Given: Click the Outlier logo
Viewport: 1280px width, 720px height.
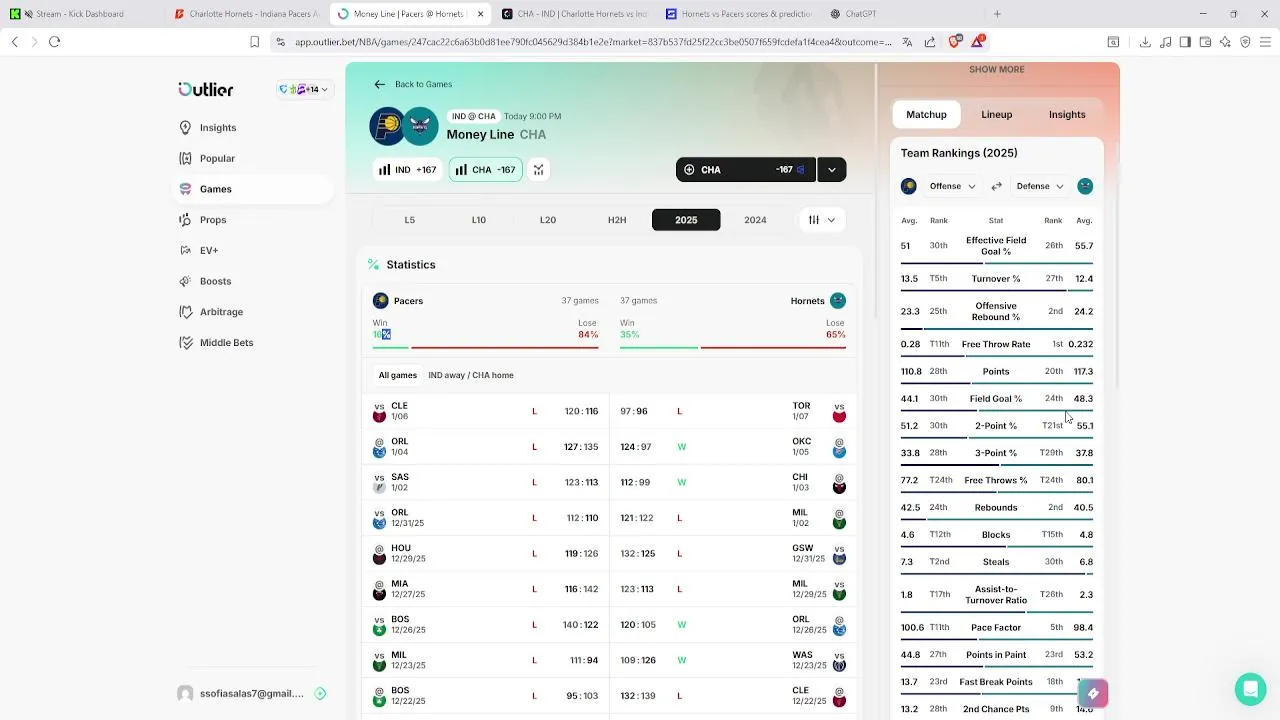Looking at the screenshot, I should 206,89.
